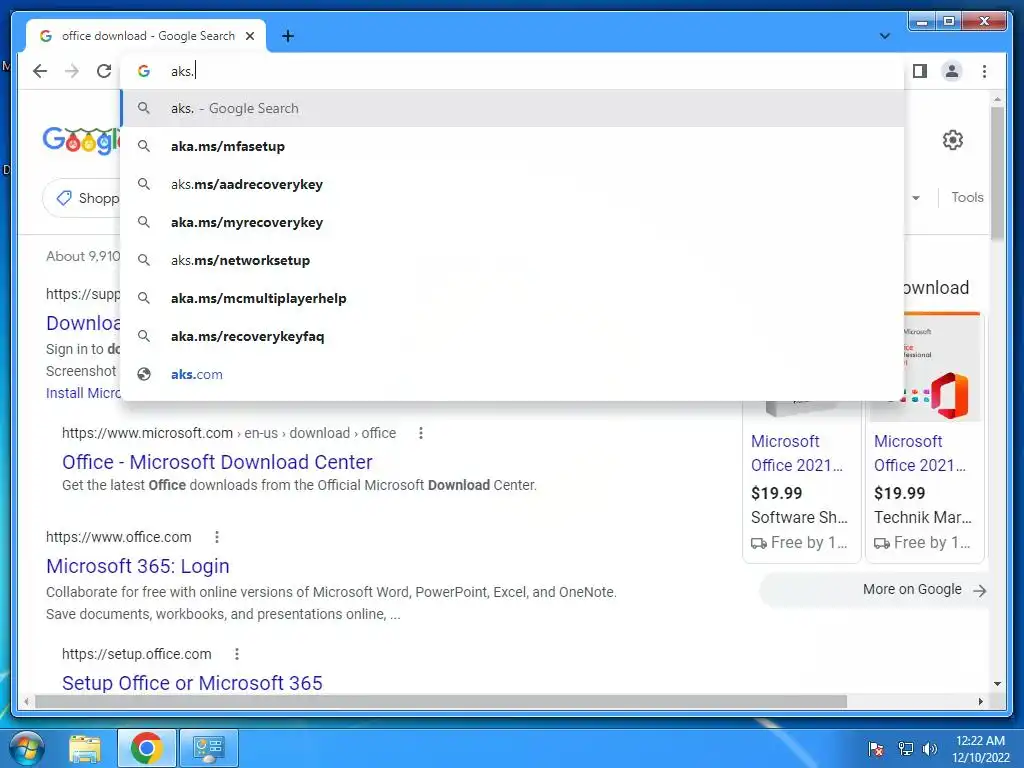
Task: Click search icon beside aka.ms/mfasetup
Action: 144,146
